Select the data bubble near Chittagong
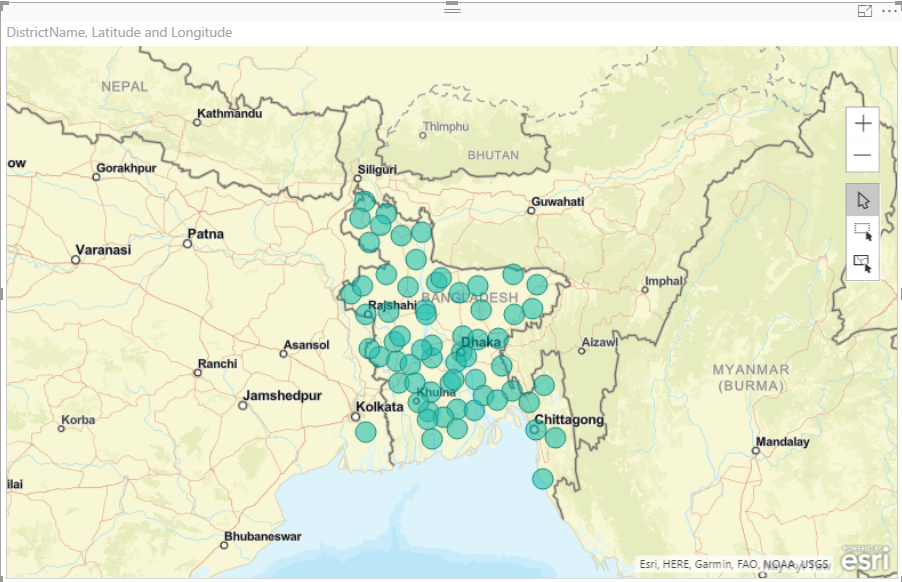 point(536,432)
